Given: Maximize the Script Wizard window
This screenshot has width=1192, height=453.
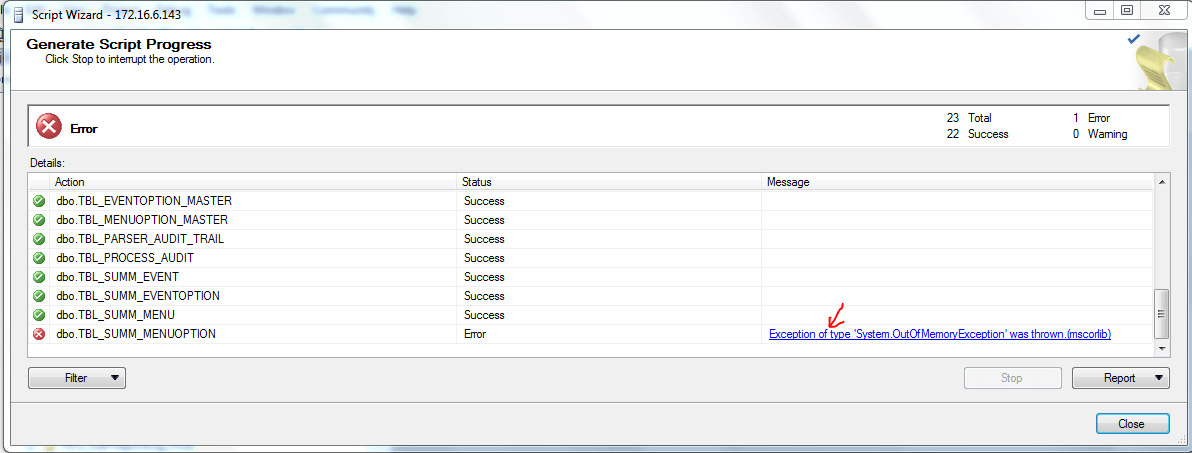Looking at the screenshot, I should click(x=1127, y=10).
